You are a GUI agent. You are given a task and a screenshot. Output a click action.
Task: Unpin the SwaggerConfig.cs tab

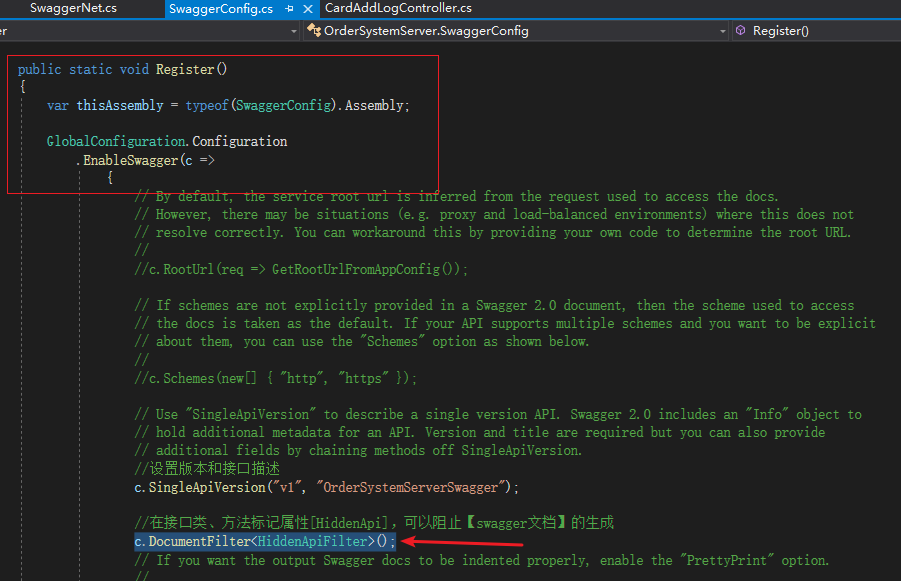tap(291, 9)
